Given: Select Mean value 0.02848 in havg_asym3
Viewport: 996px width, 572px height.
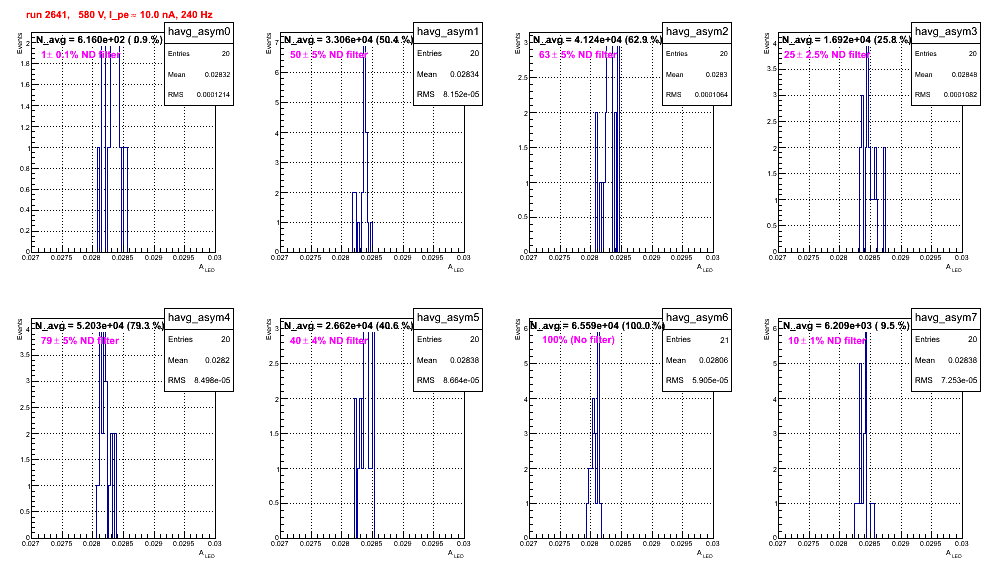Looking at the screenshot, I should [964, 74].
